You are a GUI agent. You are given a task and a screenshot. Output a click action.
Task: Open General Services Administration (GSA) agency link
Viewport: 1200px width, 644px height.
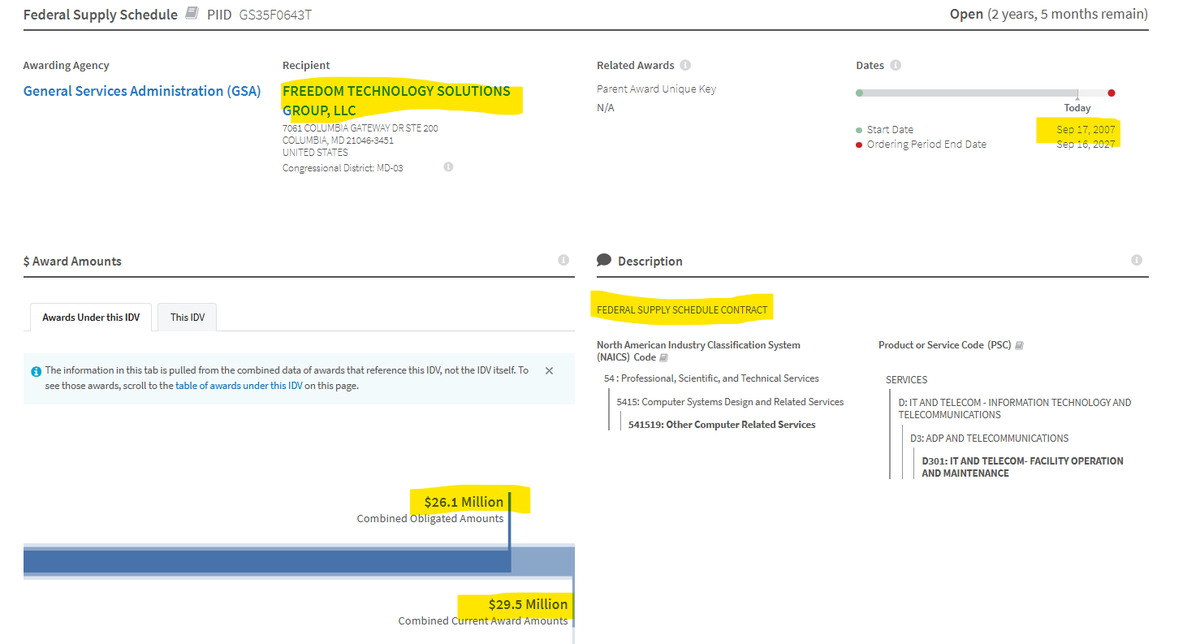pos(142,91)
